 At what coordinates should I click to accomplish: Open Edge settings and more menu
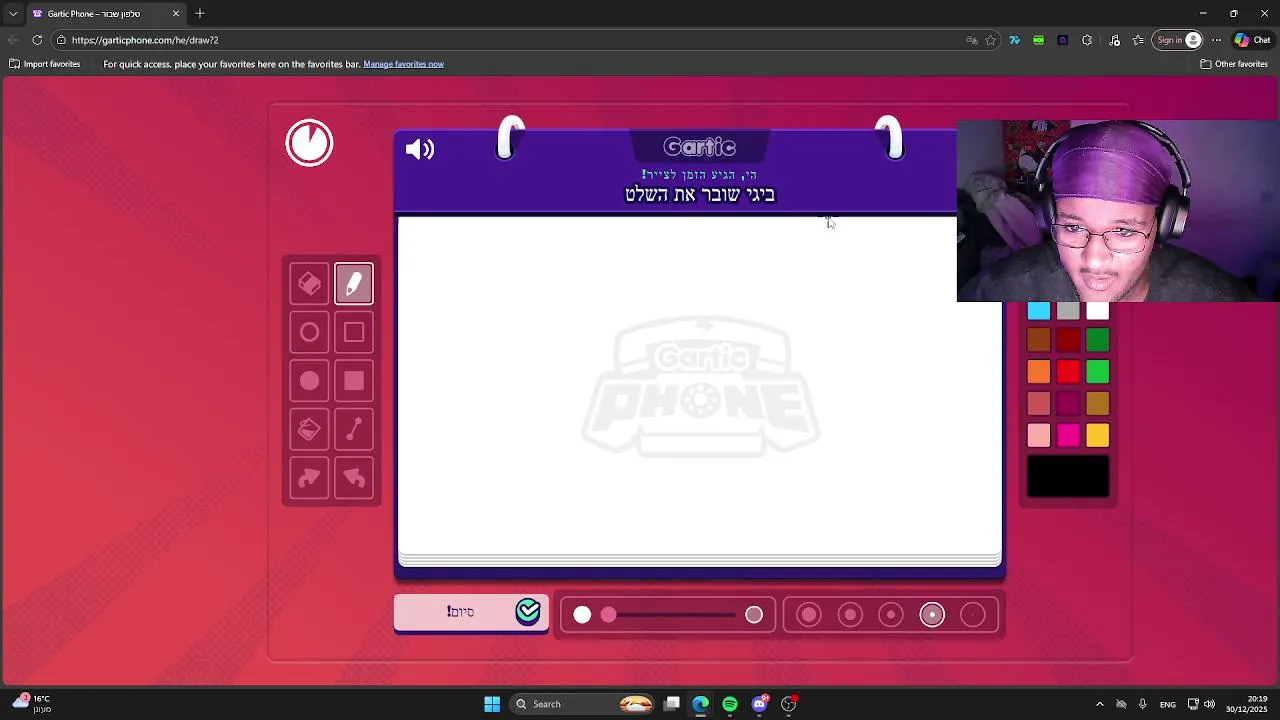[x=1217, y=40]
